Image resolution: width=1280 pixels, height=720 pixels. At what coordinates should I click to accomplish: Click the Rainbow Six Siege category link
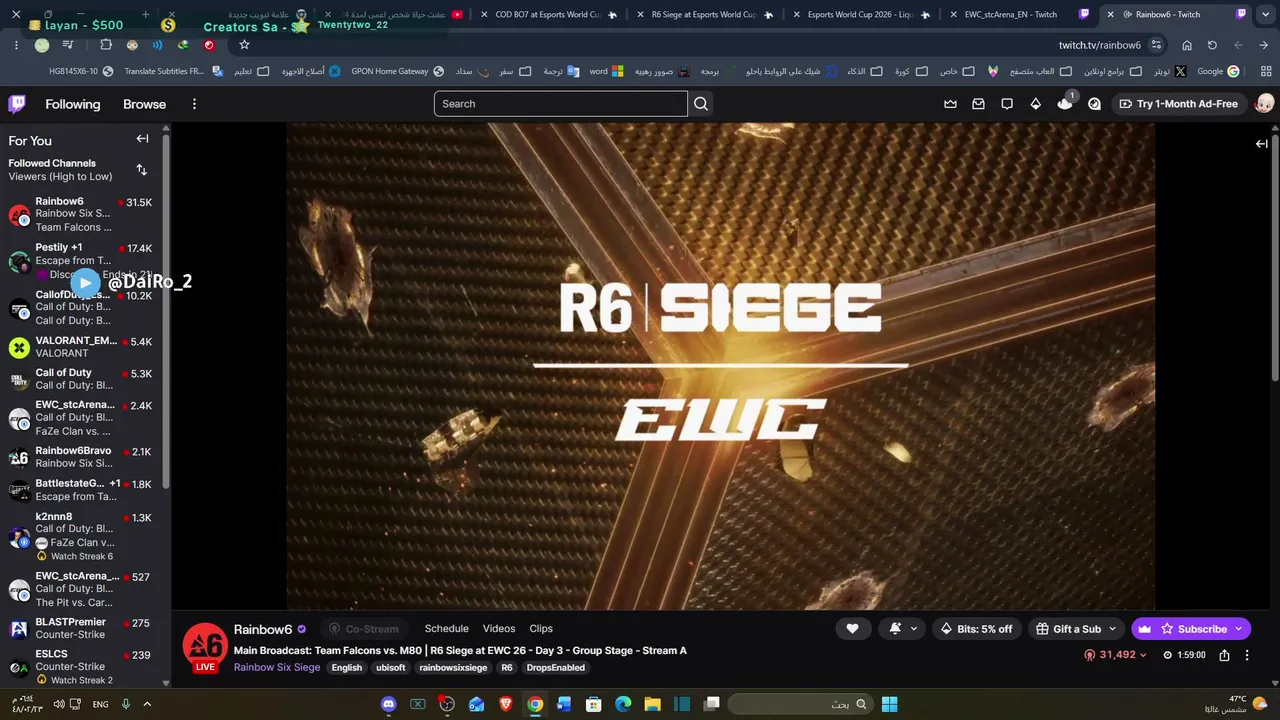[277, 668]
